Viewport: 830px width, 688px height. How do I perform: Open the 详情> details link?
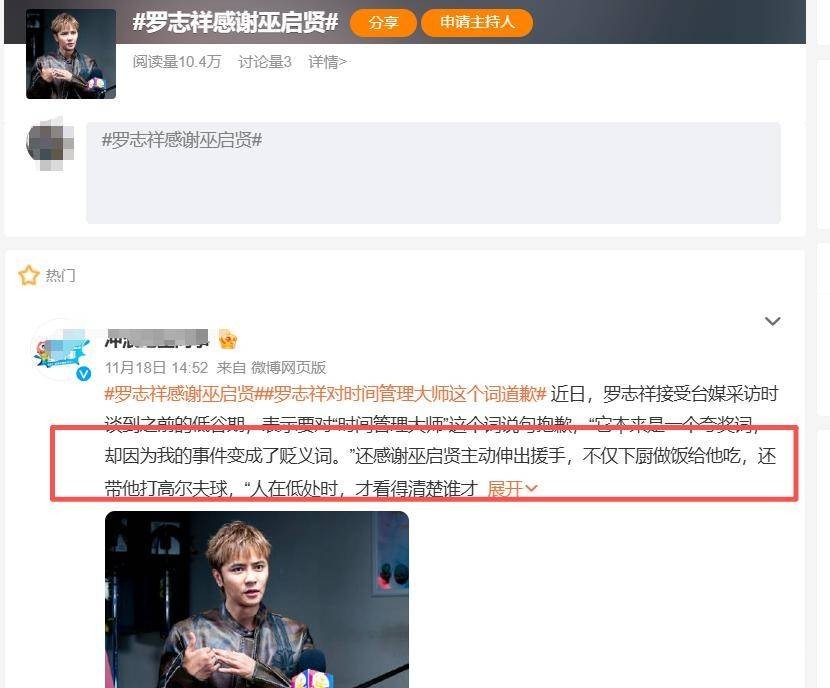pos(327,62)
